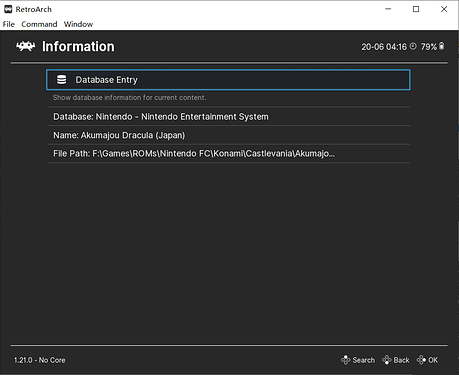Click the OK label in footer
Viewport: 459px width, 375px height.
(x=433, y=360)
